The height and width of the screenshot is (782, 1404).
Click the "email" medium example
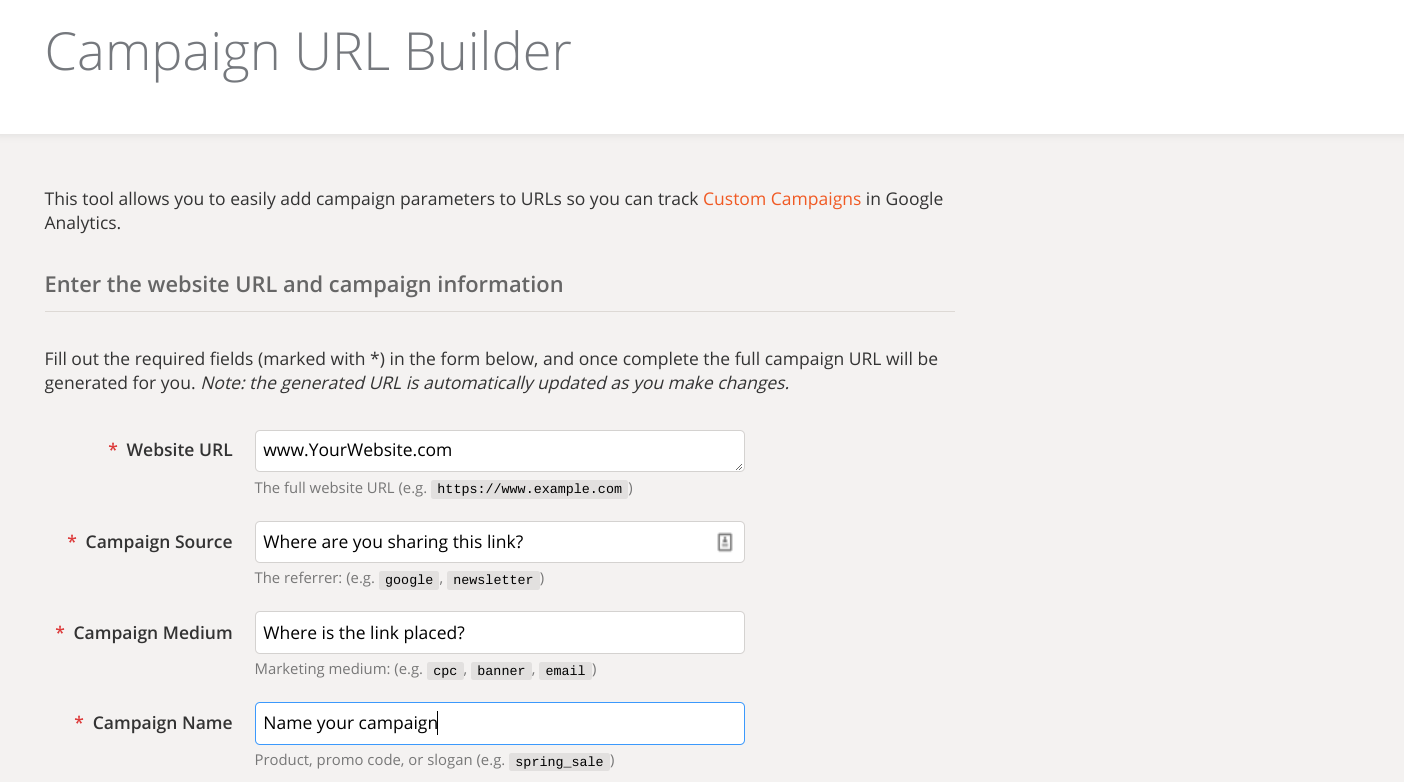(565, 671)
